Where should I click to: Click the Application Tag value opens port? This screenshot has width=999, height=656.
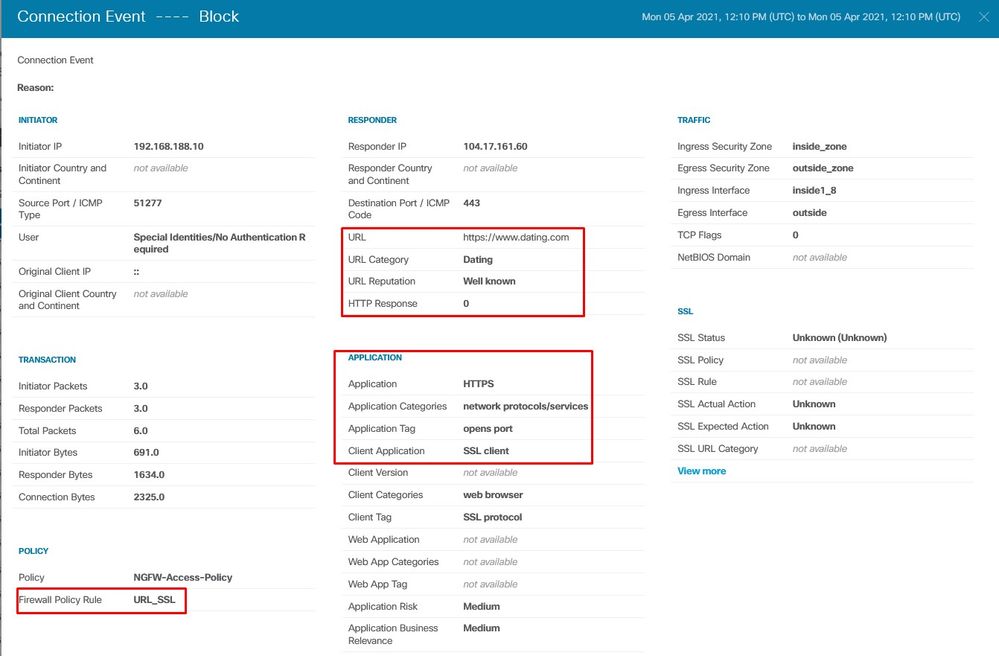point(488,429)
